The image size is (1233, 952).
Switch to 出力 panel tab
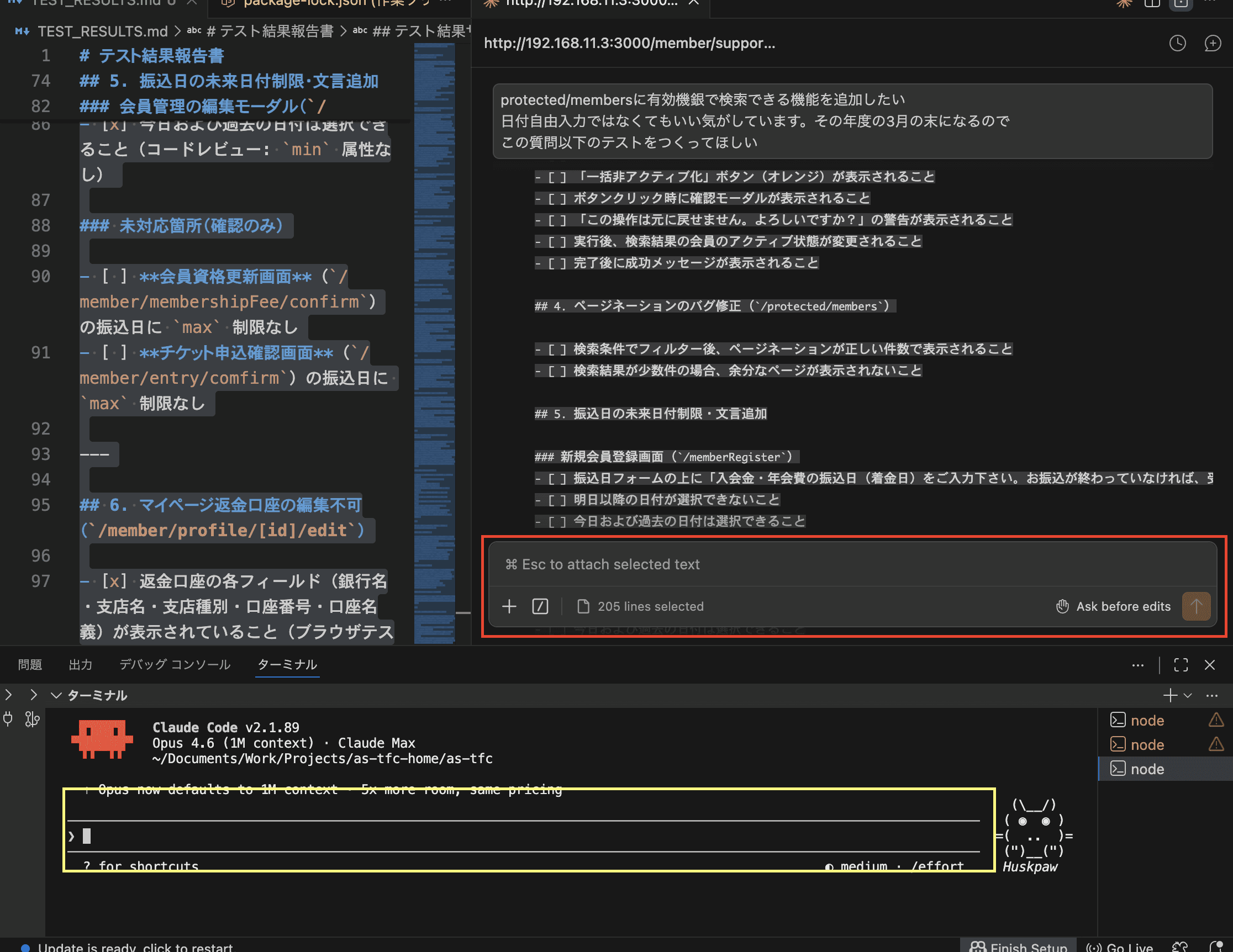tap(80, 665)
